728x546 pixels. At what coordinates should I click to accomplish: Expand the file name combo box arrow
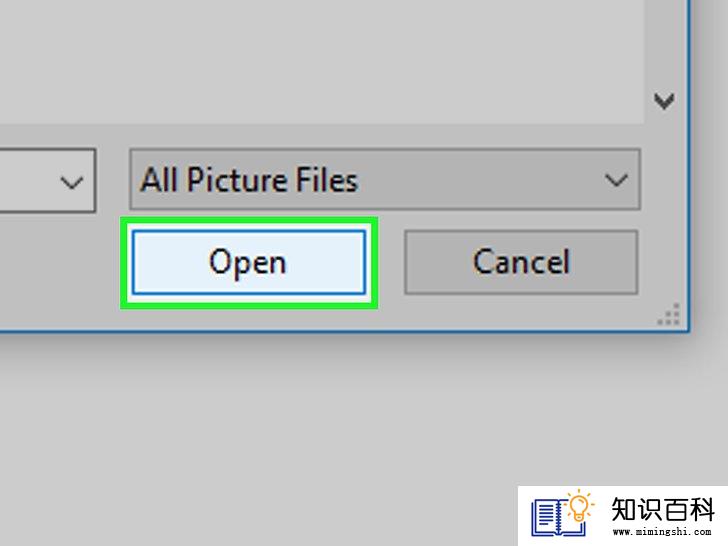[x=72, y=182]
